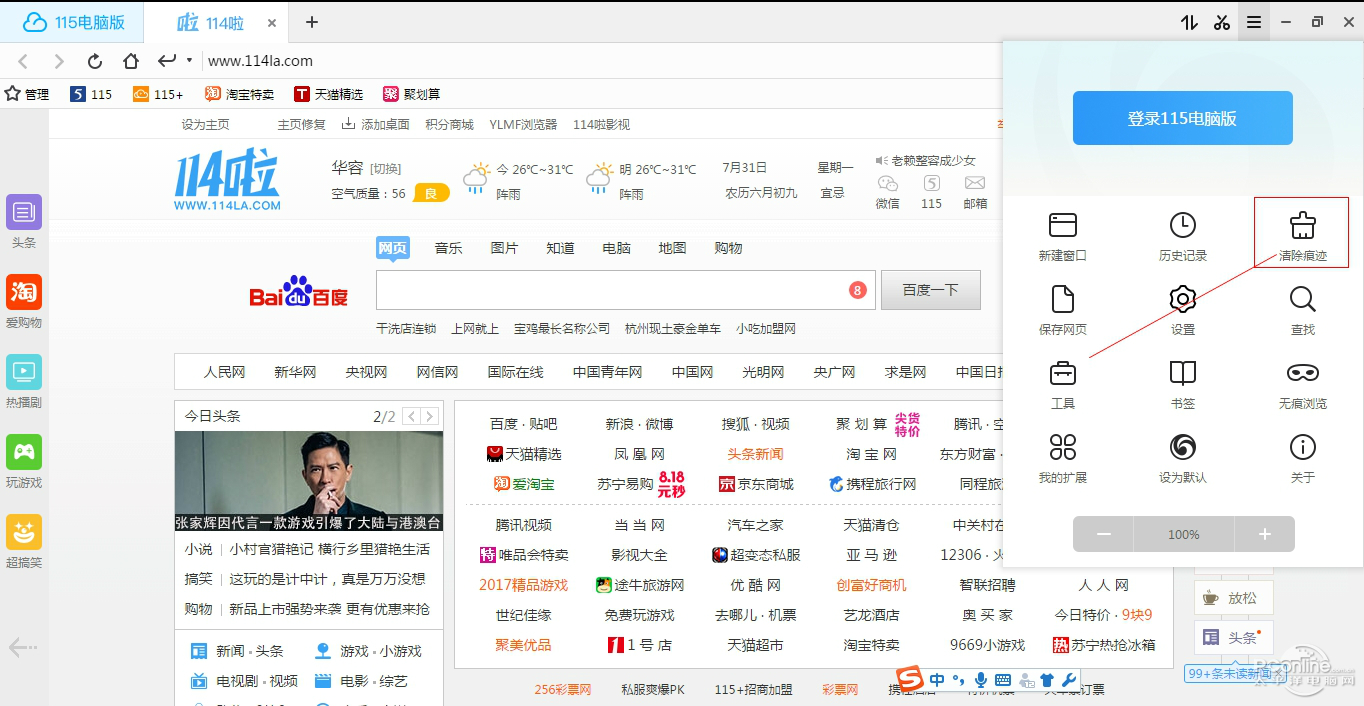Click 百度一下 search button
The height and width of the screenshot is (706, 1364).
pos(930,290)
